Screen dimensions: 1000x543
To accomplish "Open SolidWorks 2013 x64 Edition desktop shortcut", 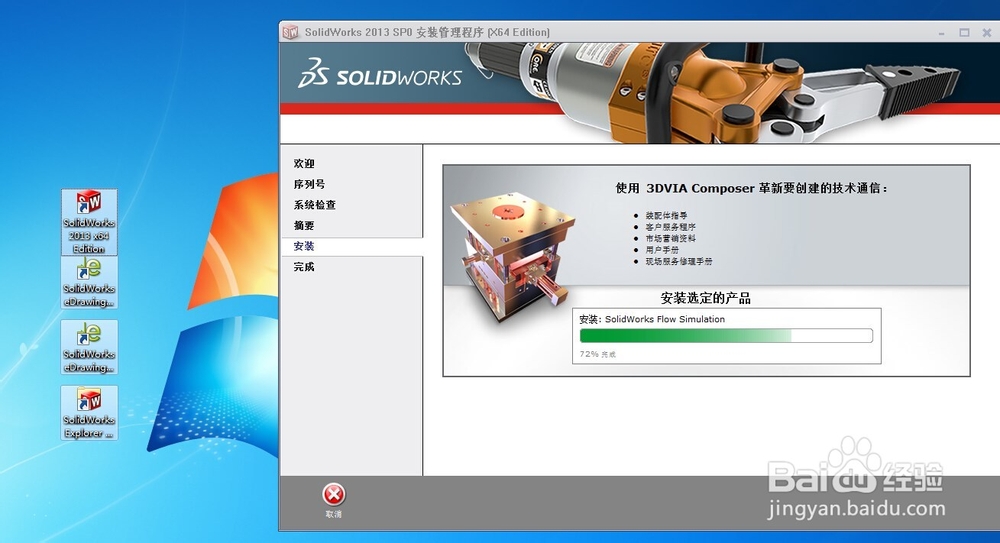I will click(x=89, y=222).
